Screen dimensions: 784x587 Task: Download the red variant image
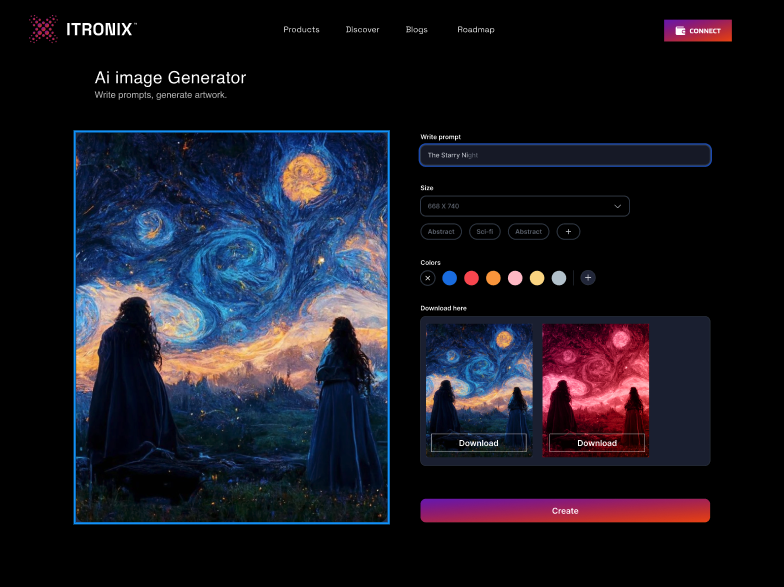(x=596, y=443)
